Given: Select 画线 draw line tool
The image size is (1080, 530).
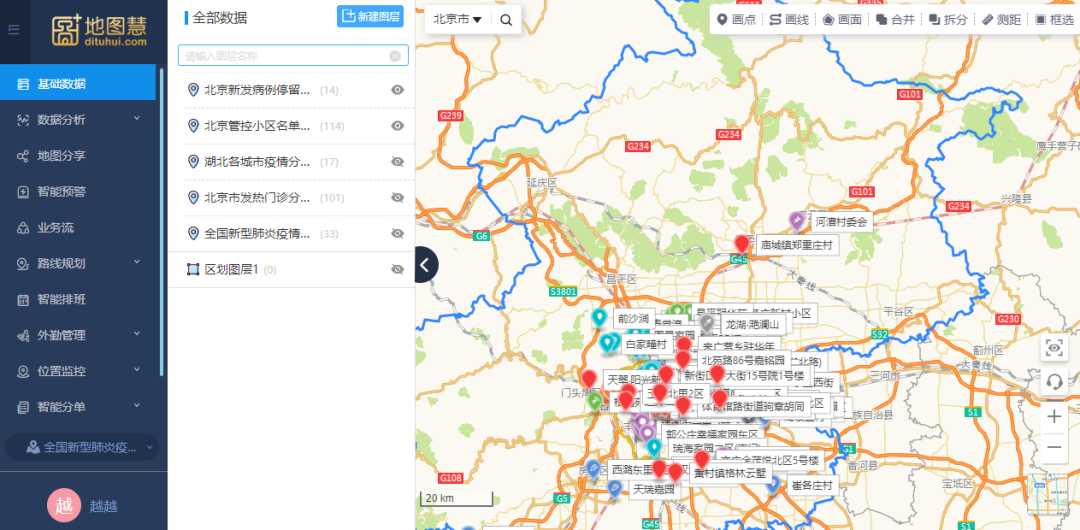Looking at the screenshot, I should (789, 19).
